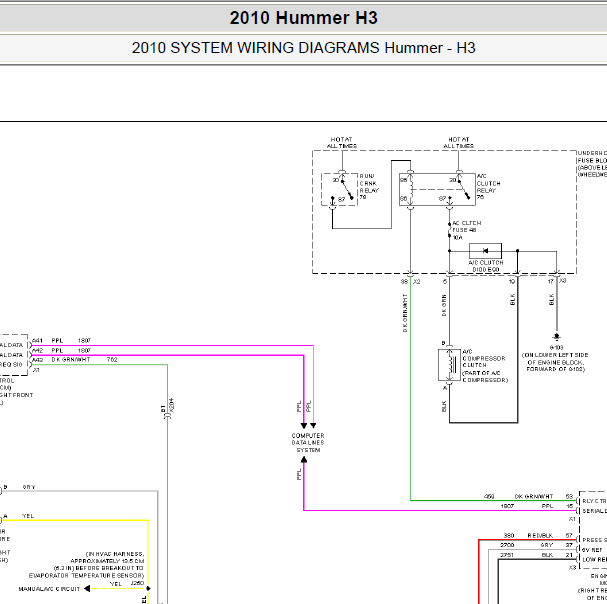This screenshot has height=604, width=607.
Task: Select the 'A/C CLUTCH RELAY 76' label
Action: [488, 187]
